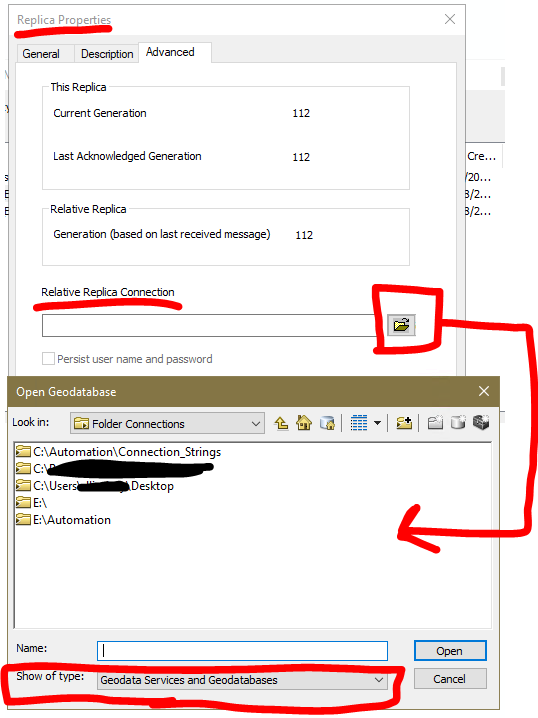The image size is (538, 718).
Task: Click the Connect To Folder icon
Action: (404, 423)
